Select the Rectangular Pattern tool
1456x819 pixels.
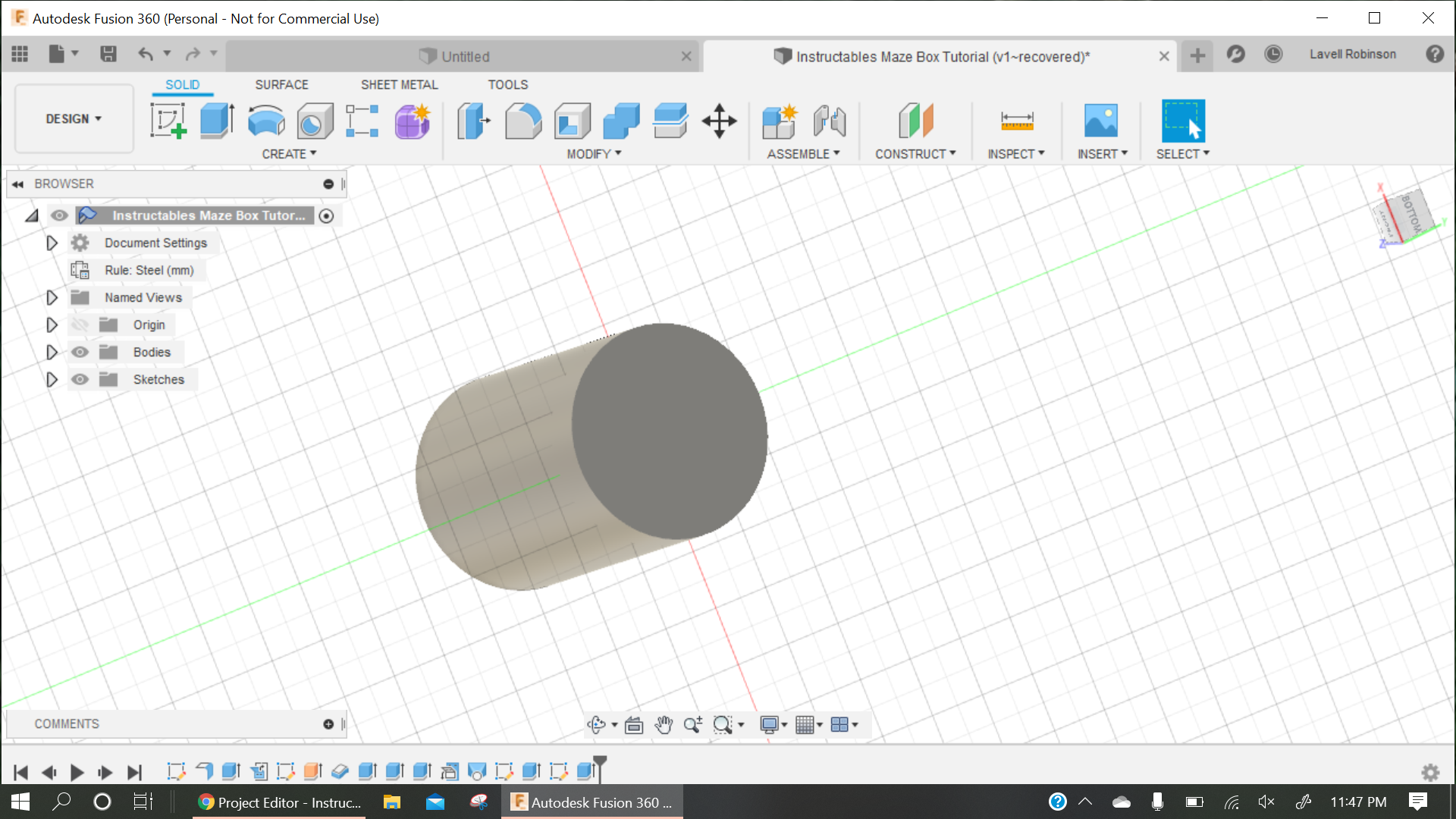362,121
